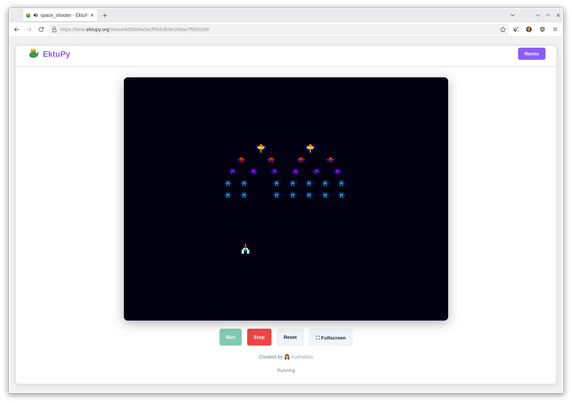Image resolution: width=572 pixels, height=403 pixels.
Task: Reset the game with Reset button
Action: point(290,337)
